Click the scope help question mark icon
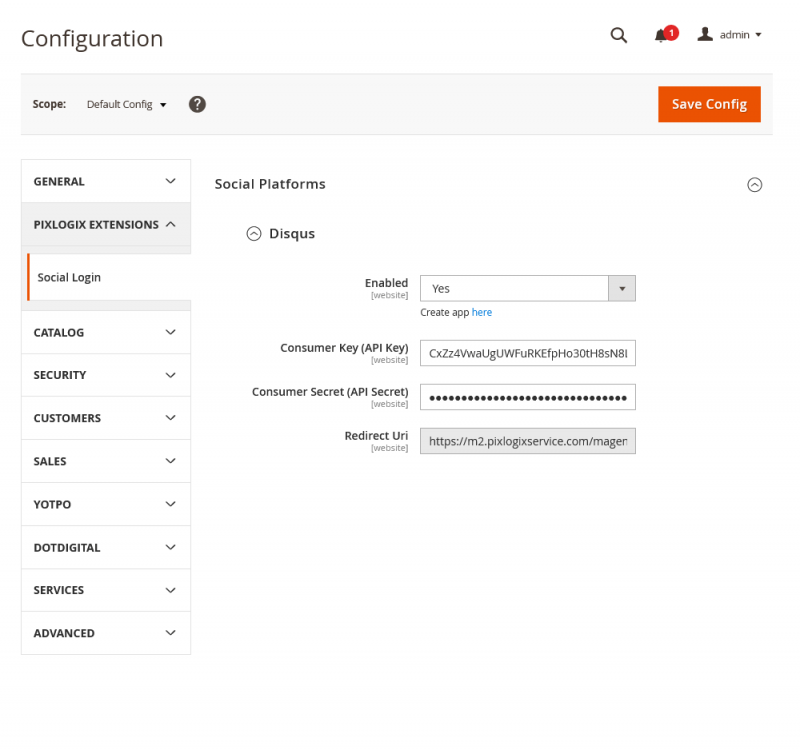The image size is (800, 750). (197, 104)
